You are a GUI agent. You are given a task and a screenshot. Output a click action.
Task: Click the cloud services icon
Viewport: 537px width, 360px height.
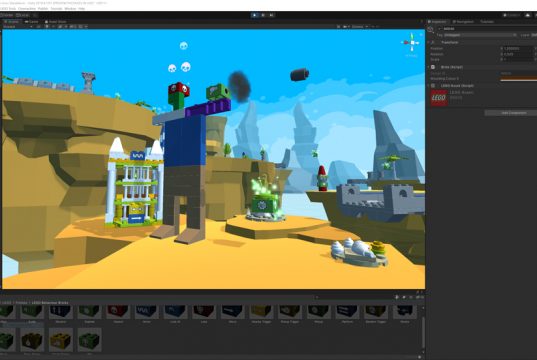tap(527, 15)
